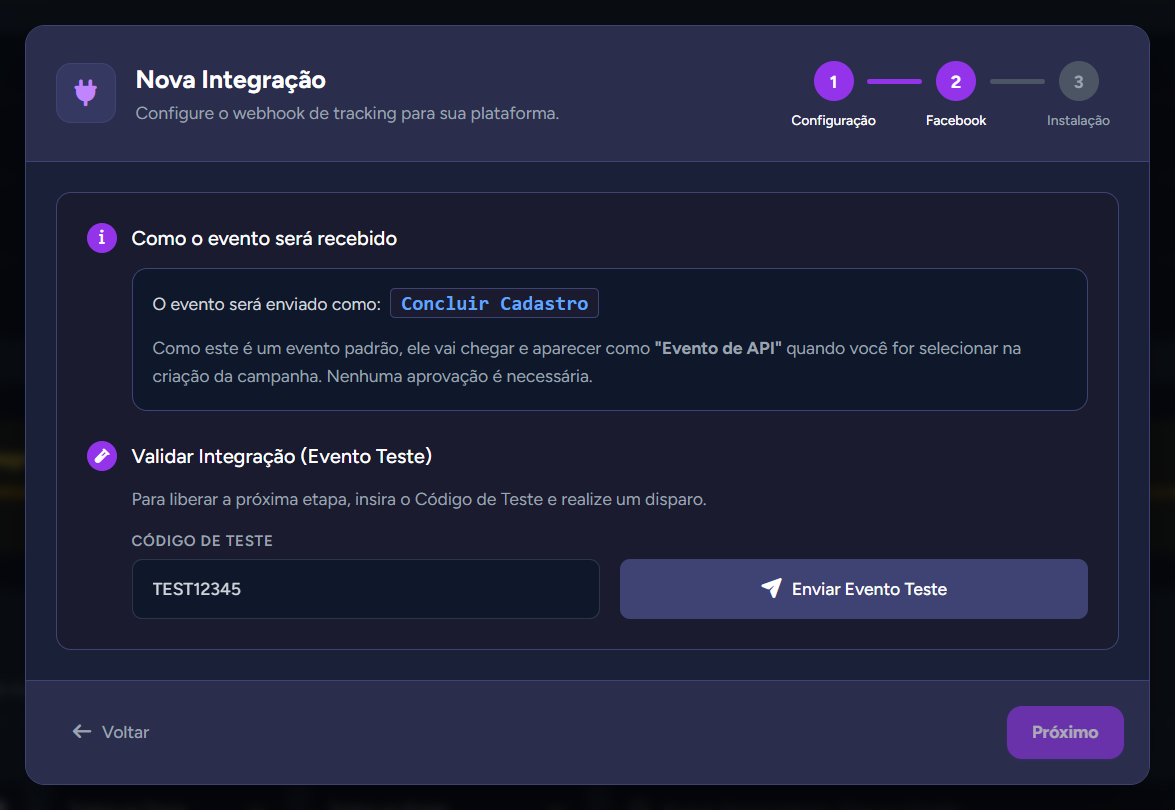Click the Facebook step label
Screen dimensions: 1175x810
point(955,121)
